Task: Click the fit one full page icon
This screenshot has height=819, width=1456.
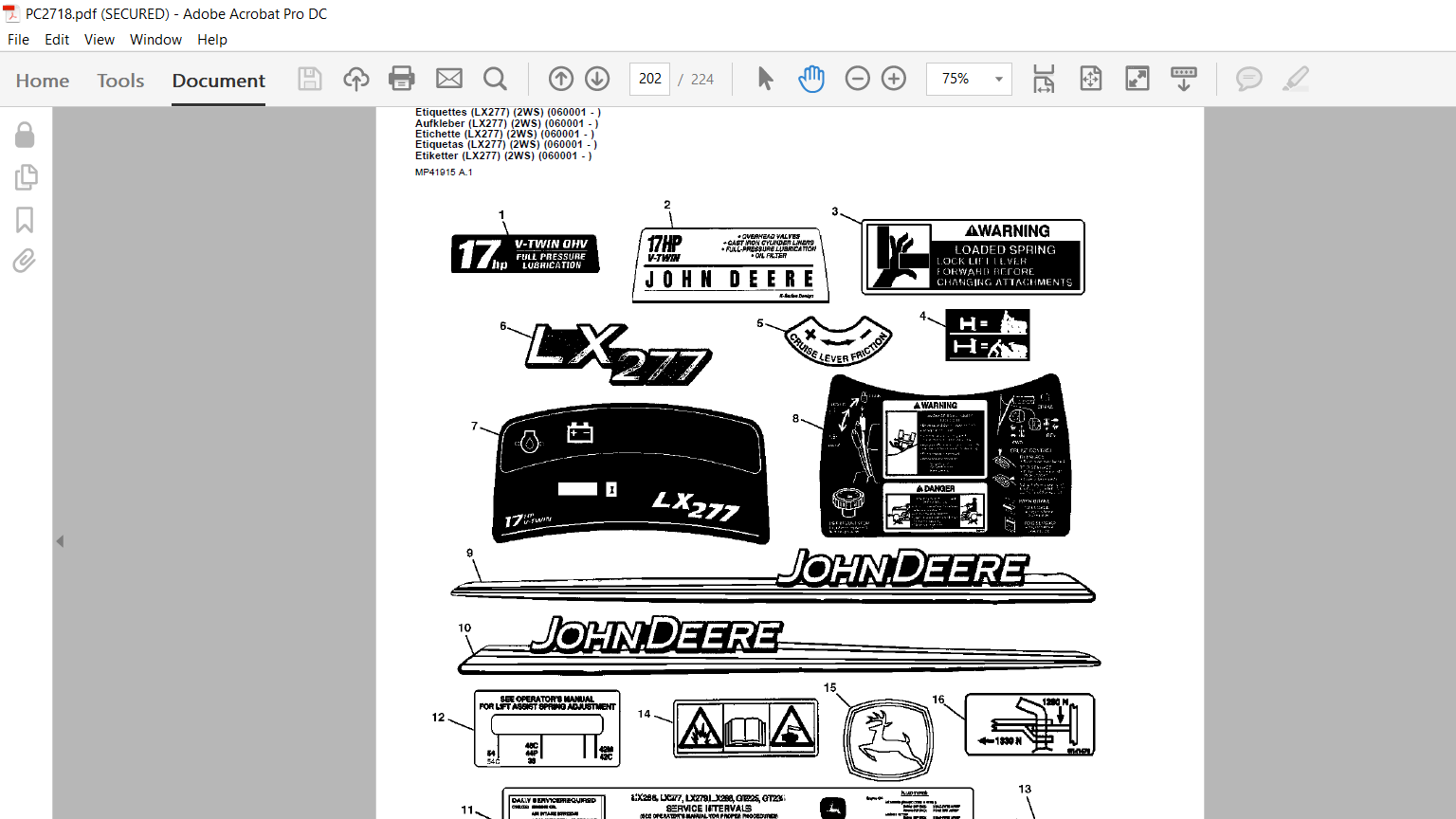Action: point(1091,79)
